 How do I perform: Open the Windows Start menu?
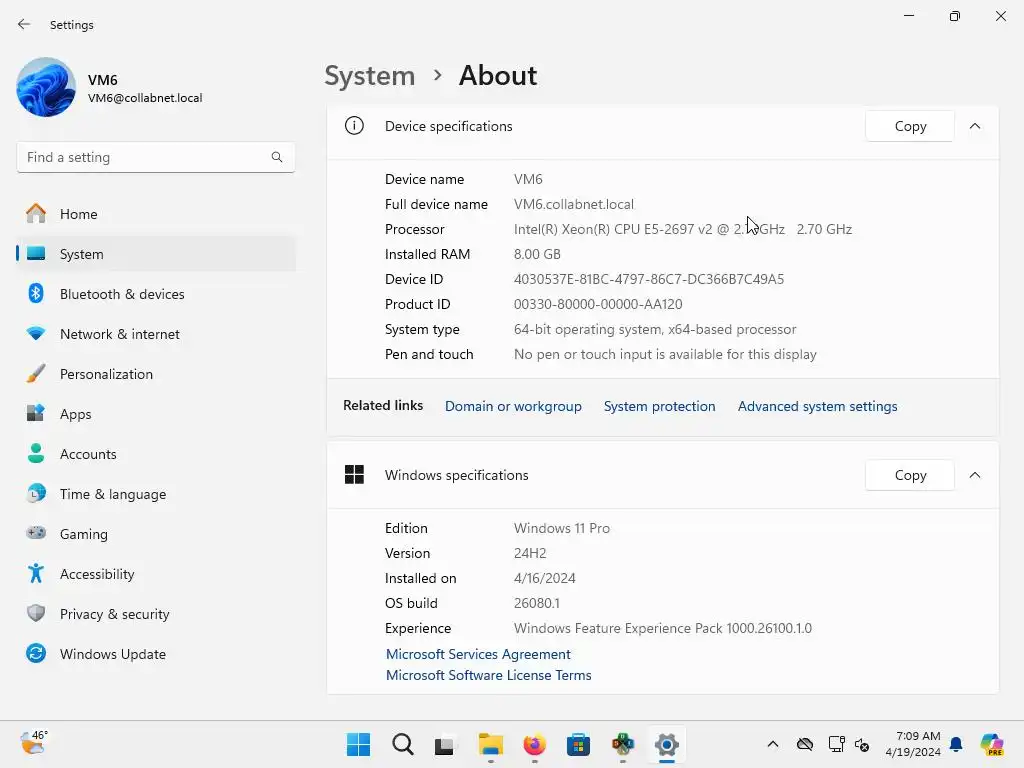pos(359,744)
